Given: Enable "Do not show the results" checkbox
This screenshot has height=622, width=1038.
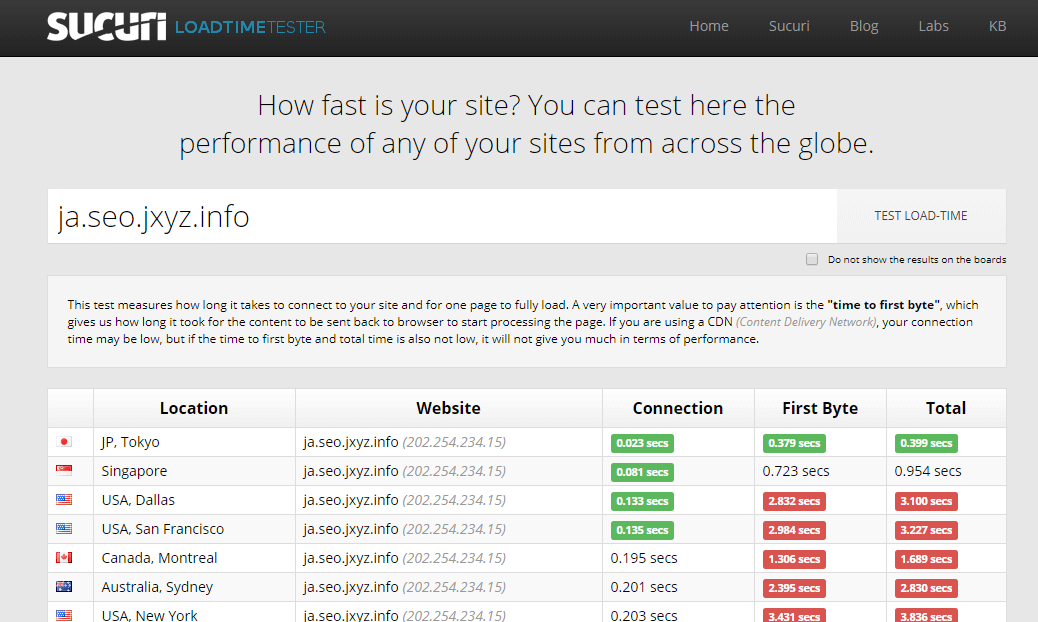Looking at the screenshot, I should (x=812, y=260).
